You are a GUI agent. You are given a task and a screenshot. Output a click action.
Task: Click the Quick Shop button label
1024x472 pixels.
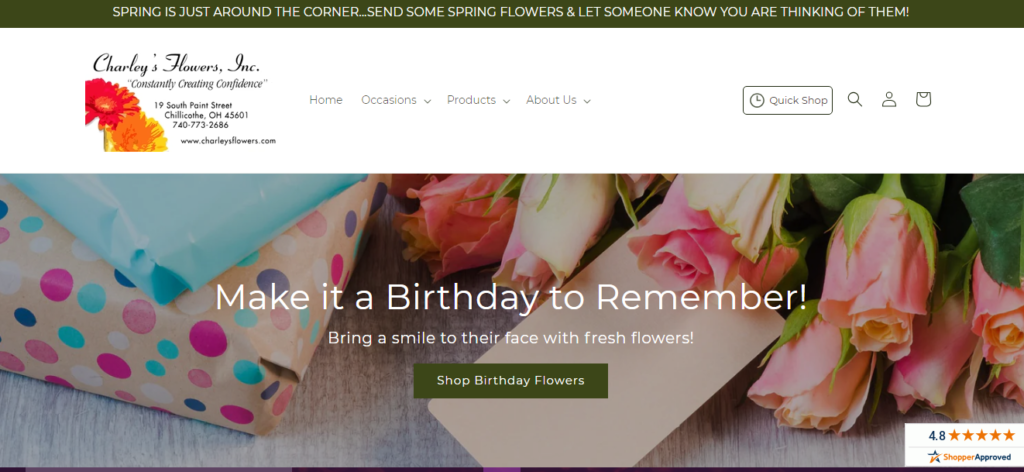[x=798, y=101]
